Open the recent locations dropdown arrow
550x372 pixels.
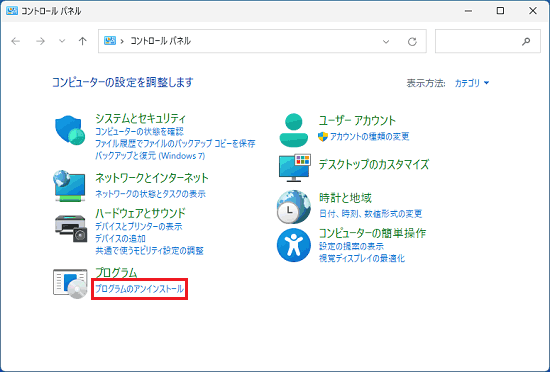click(62, 41)
